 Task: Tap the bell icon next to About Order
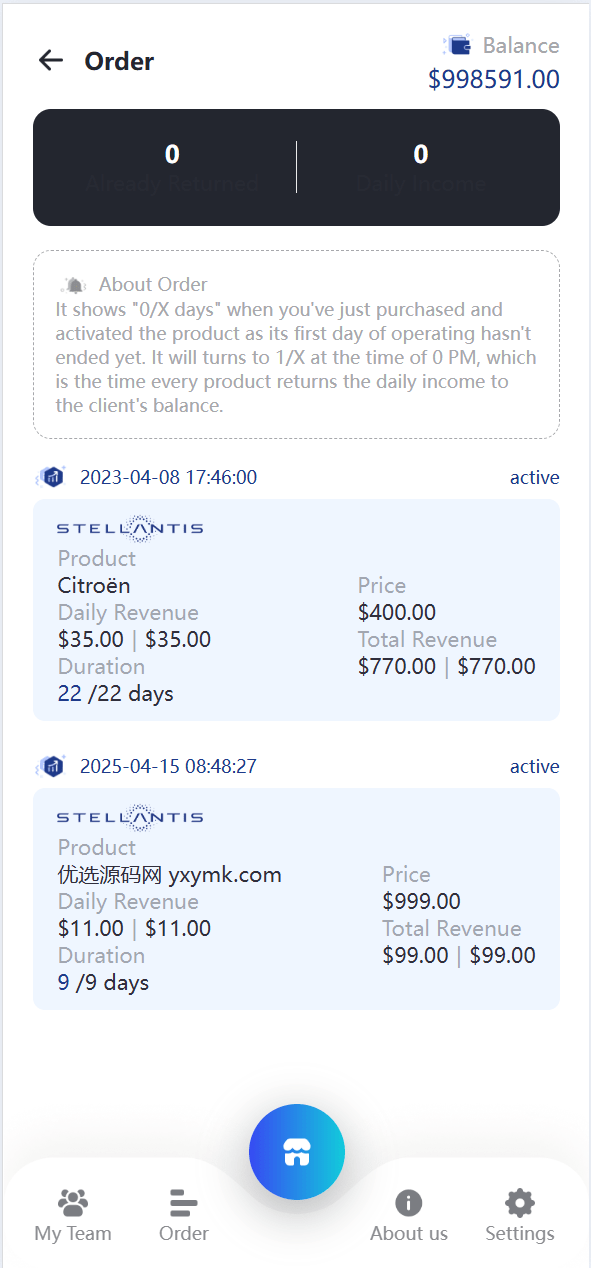pos(75,285)
